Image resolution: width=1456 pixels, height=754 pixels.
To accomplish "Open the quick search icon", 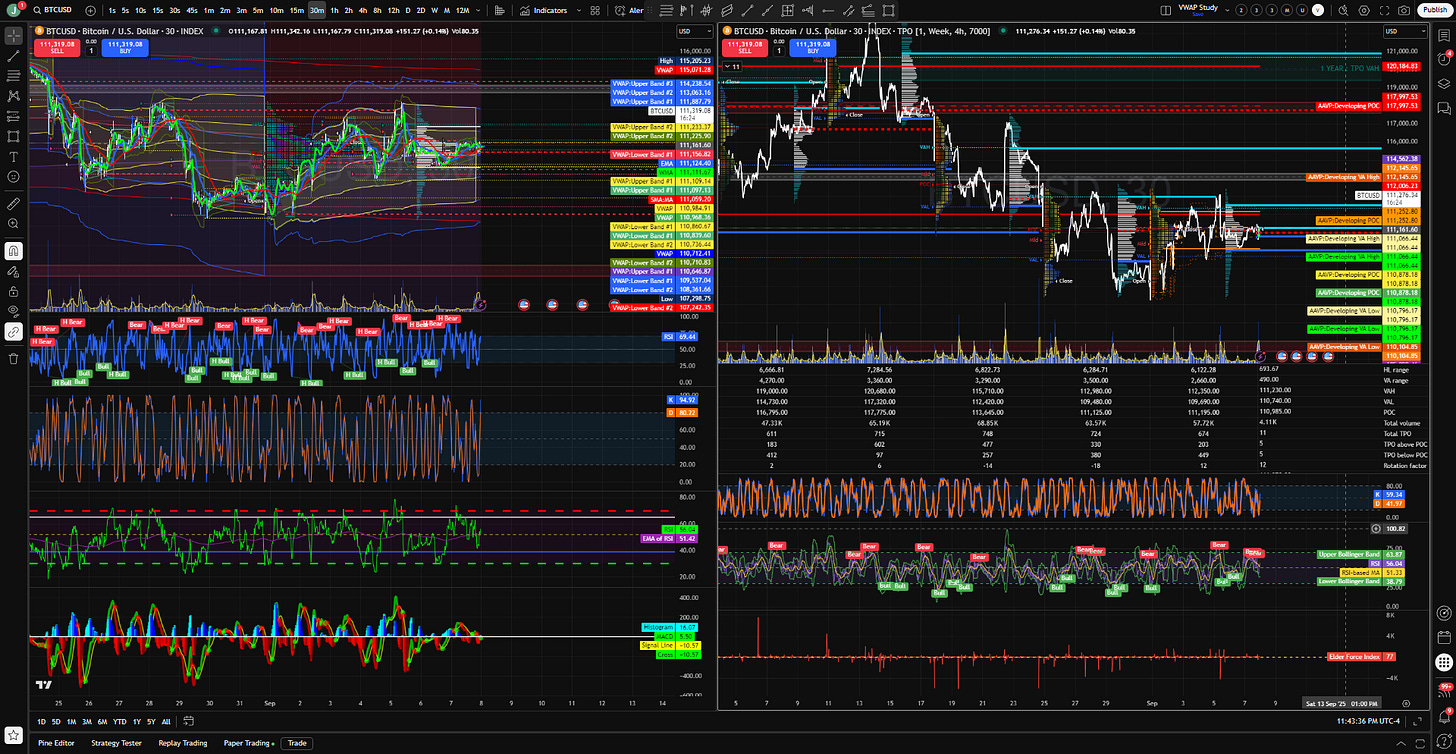I will [x=1344, y=10].
